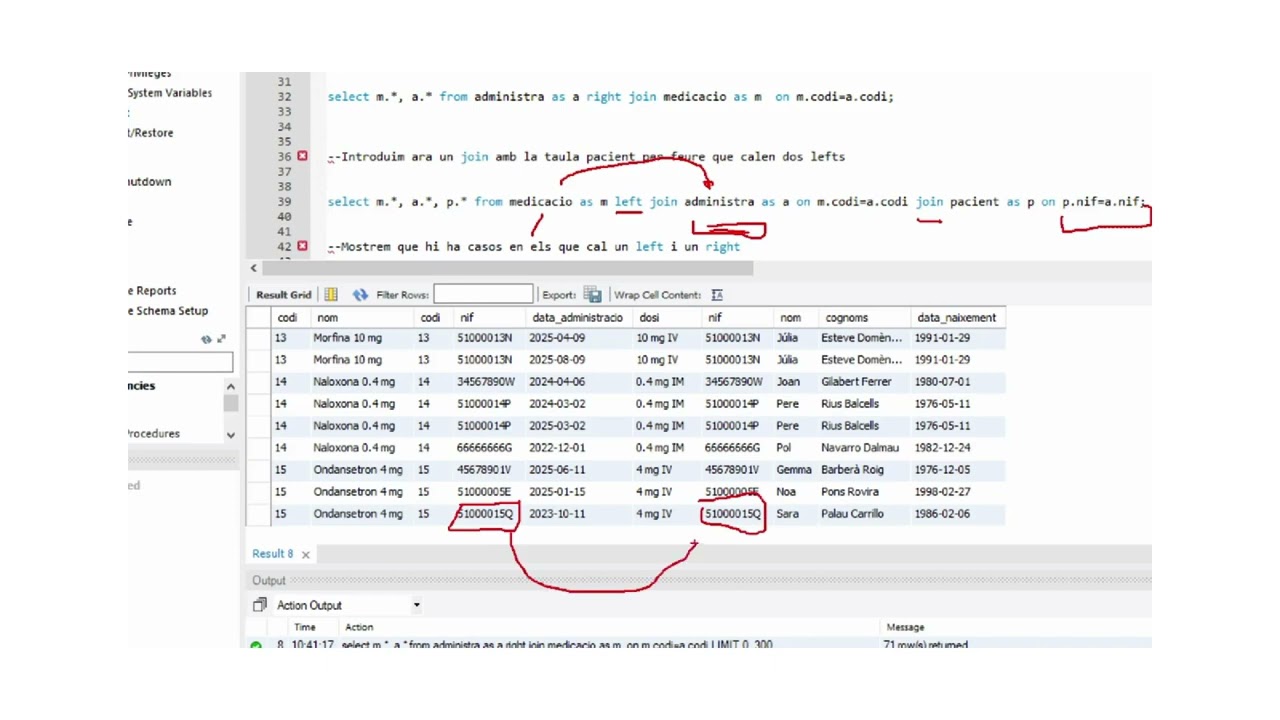The width and height of the screenshot is (1280, 720).
Task: Click up arrow of sidebar scrollbar
Action: pos(231,386)
